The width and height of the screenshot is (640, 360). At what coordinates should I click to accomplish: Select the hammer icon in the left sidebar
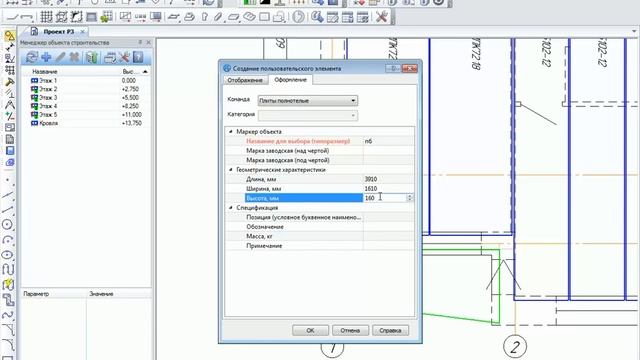[9, 82]
